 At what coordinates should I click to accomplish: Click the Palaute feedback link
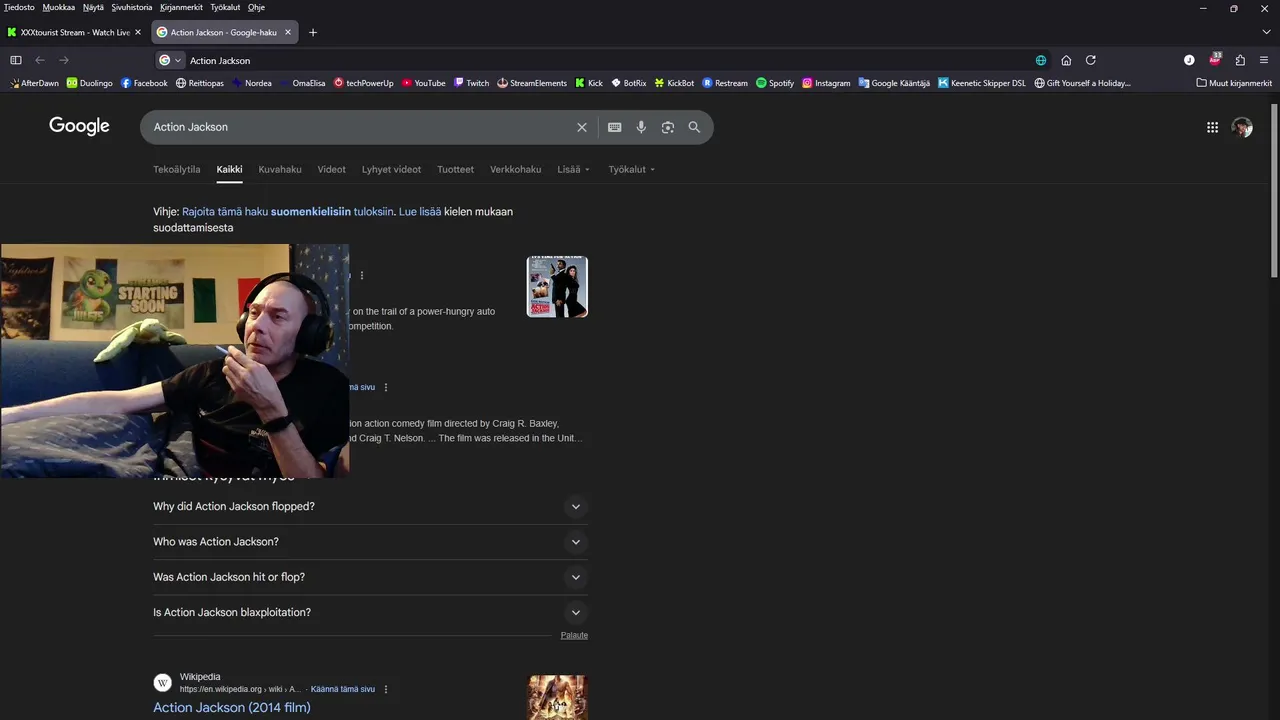[574, 635]
